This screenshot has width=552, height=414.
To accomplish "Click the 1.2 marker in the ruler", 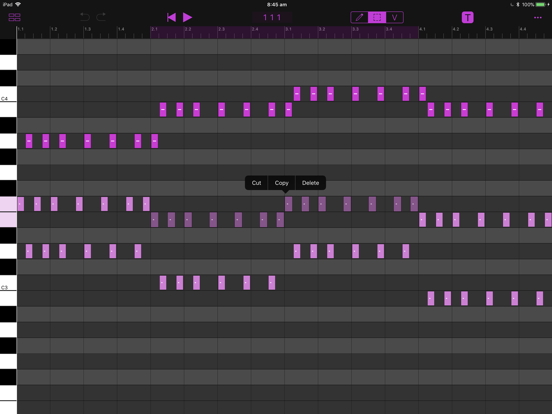I will (54, 29).
